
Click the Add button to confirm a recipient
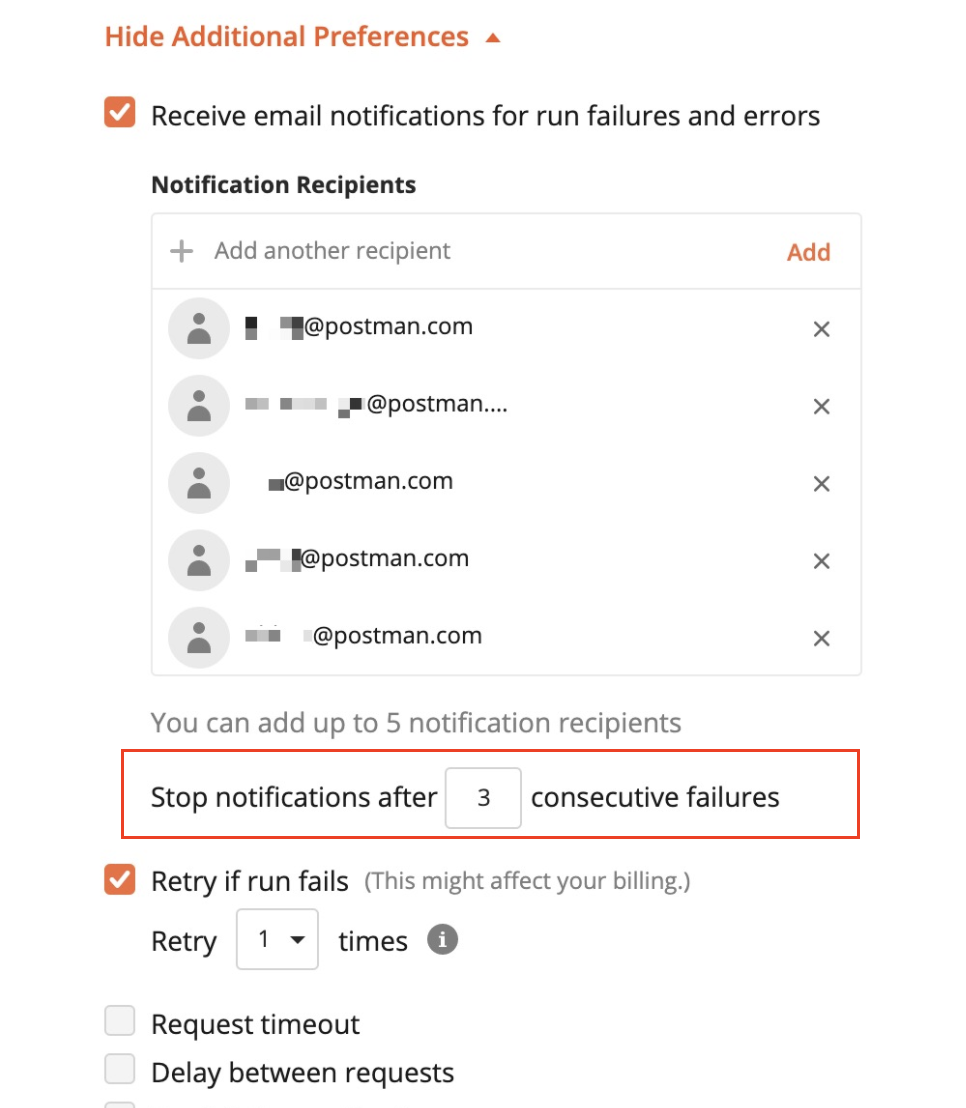point(808,252)
